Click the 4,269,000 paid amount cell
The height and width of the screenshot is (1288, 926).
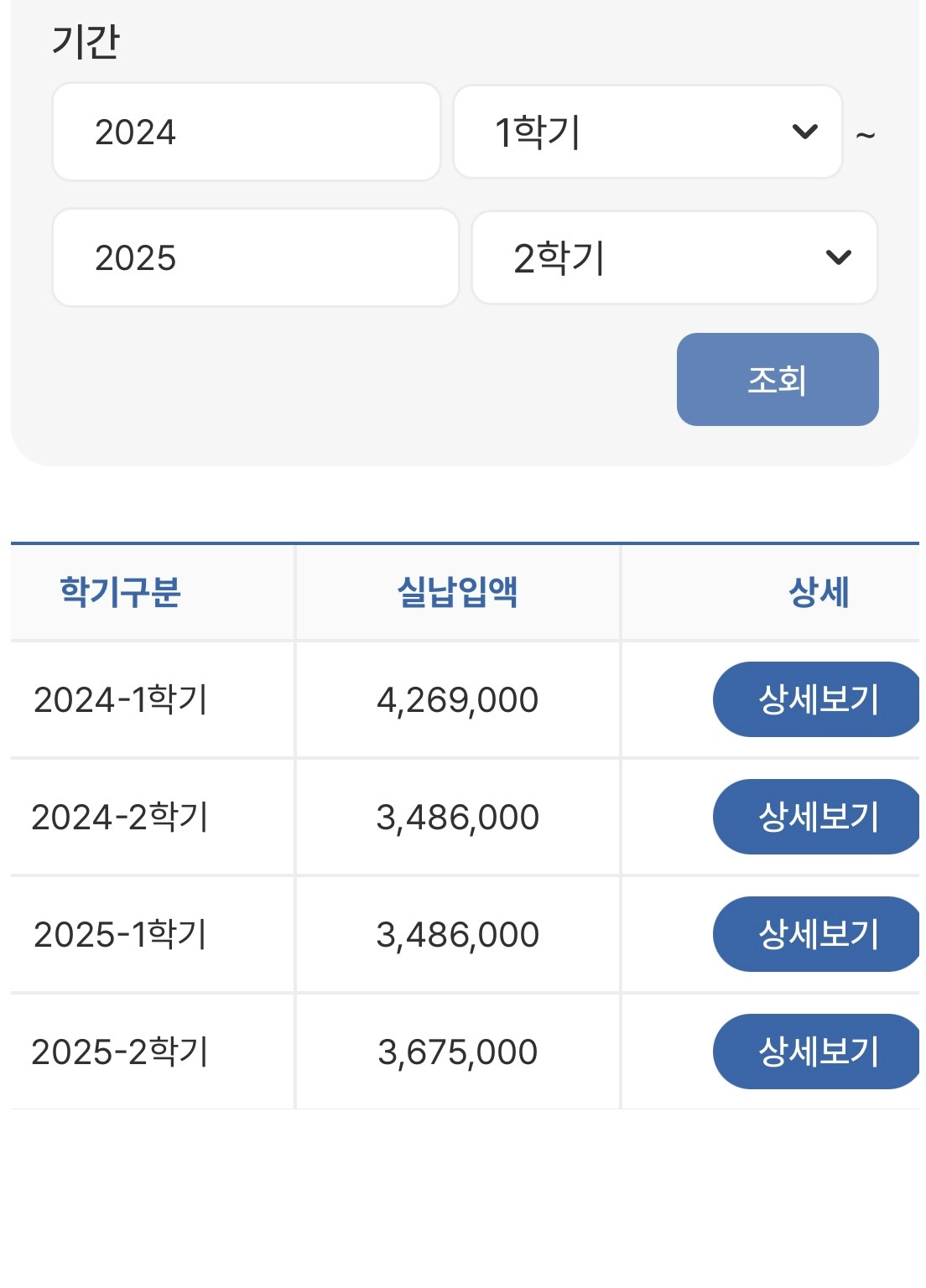click(x=457, y=699)
